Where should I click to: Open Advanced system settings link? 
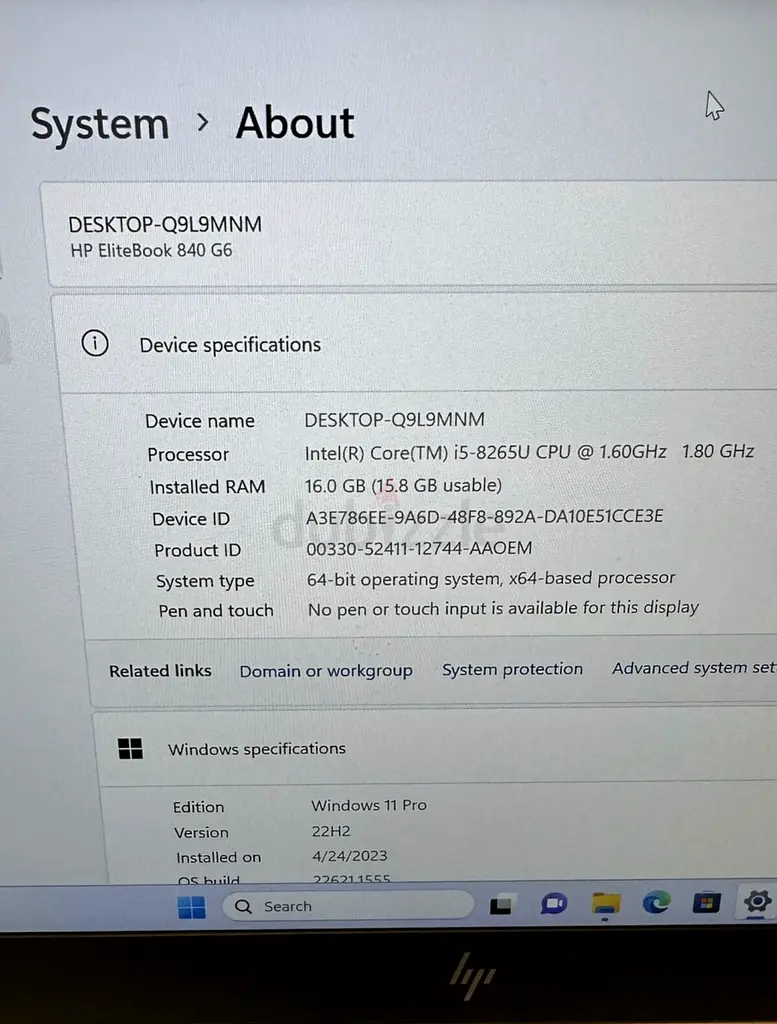[694, 668]
